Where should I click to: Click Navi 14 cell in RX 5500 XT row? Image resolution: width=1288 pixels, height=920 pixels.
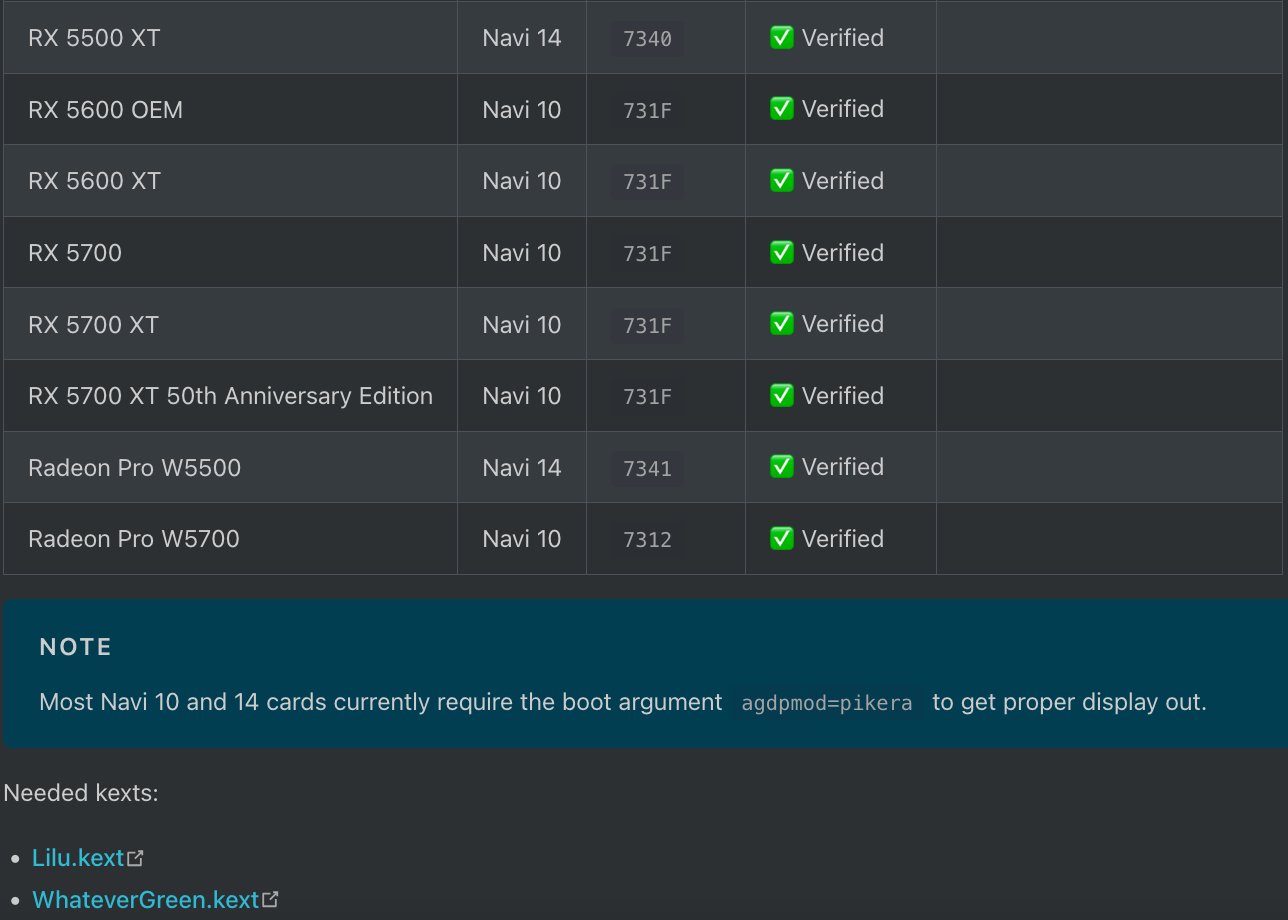tap(522, 38)
